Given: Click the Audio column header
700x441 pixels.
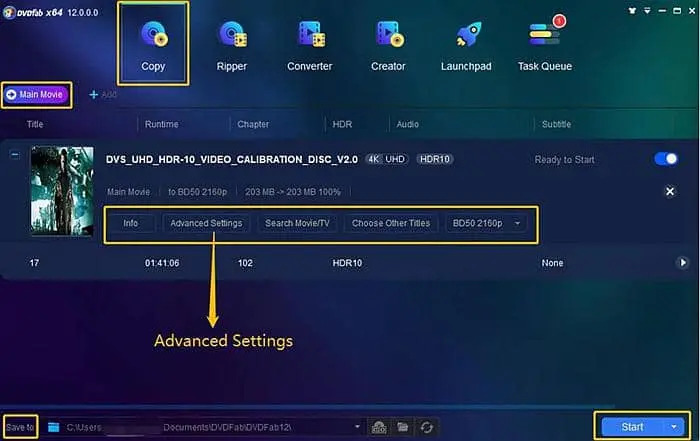Looking at the screenshot, I should click(408, 124).
